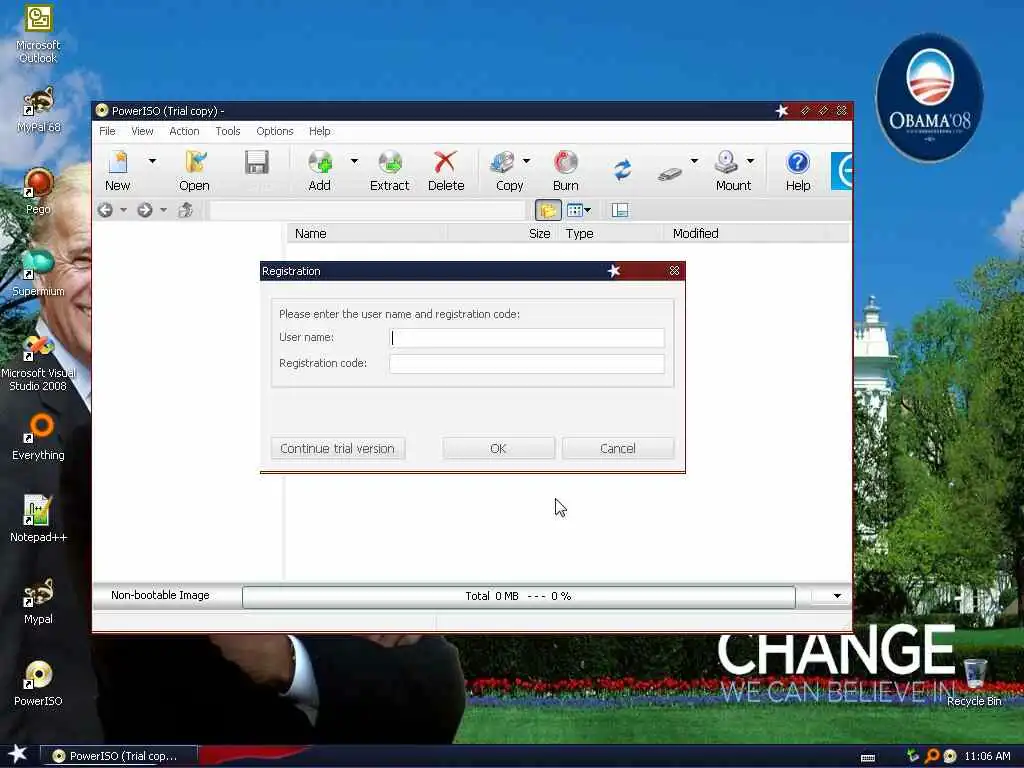Expand the Copy button dropdown arrow
Screen dimensions: 1024x768
coord(526,161)
